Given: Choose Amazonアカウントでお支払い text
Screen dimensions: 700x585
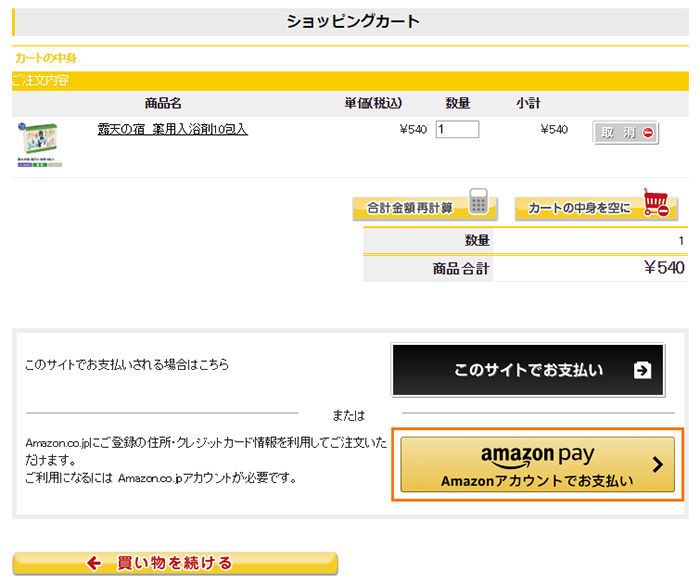Looking at the screenshot, I should [537, 481].
